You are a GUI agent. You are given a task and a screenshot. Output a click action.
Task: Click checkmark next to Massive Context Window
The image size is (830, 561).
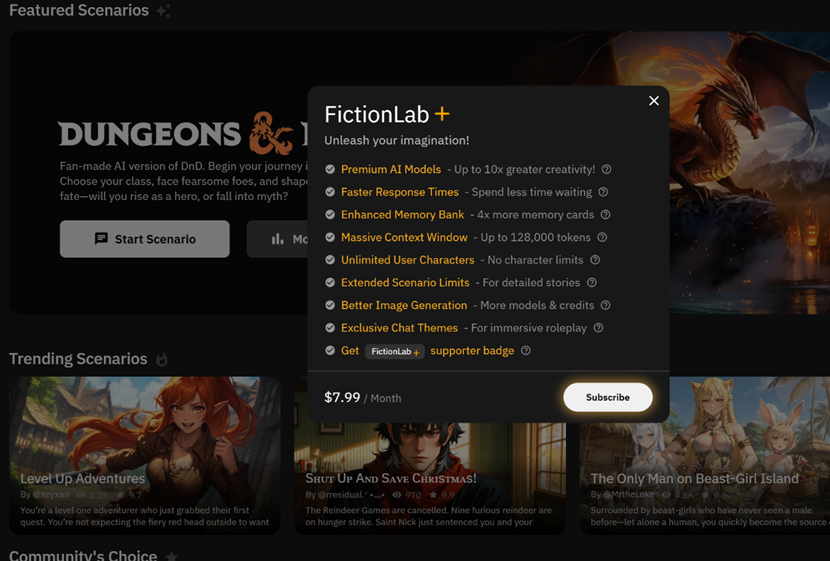tap(330, 237)
